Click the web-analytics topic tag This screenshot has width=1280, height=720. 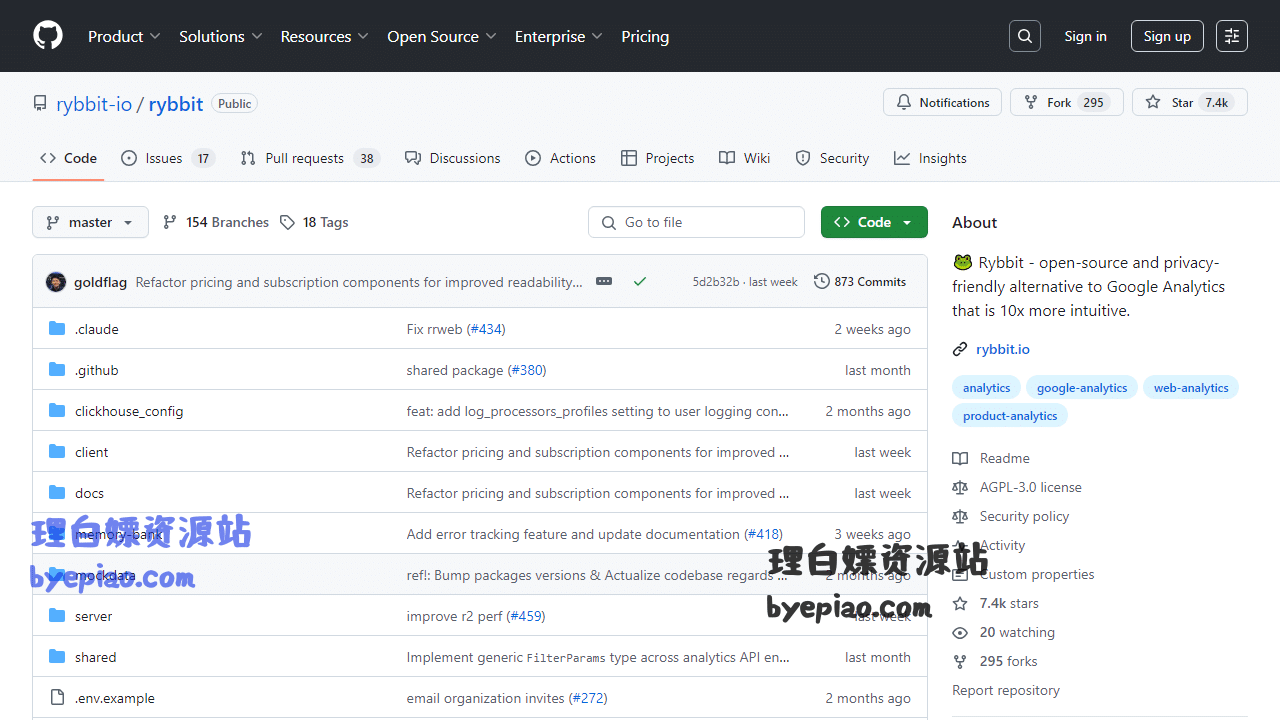1191,388
